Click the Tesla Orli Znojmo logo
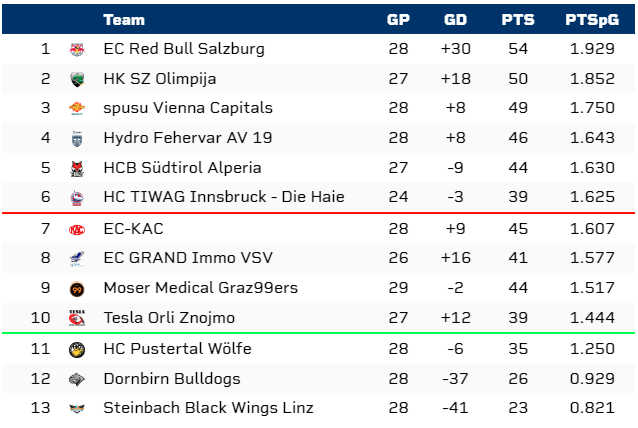The image size is (638, 428). point(77,319)
